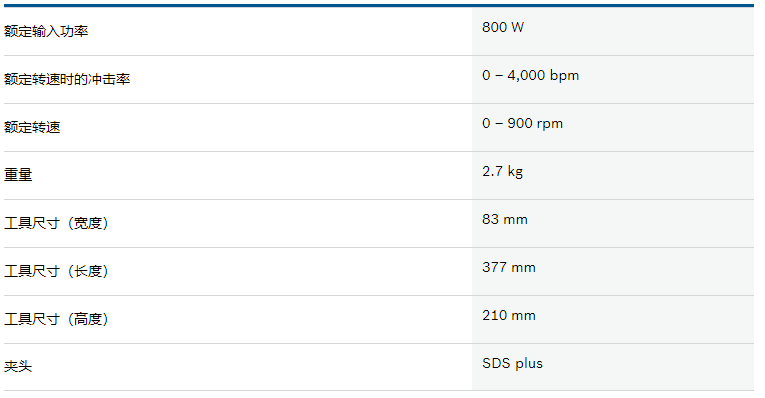Click the 工具尺寸（长度）label

[x=56, y=271]
